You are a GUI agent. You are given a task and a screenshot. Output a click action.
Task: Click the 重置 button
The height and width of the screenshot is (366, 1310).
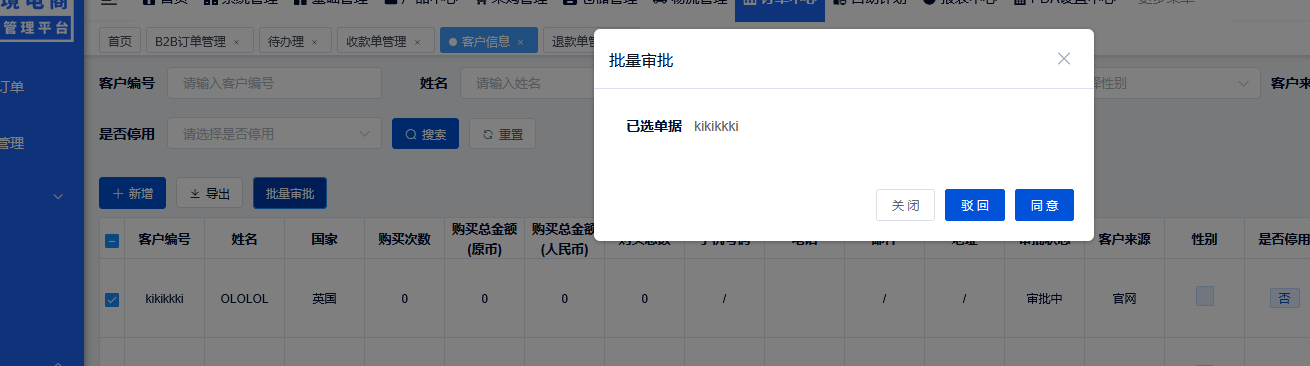502,133
